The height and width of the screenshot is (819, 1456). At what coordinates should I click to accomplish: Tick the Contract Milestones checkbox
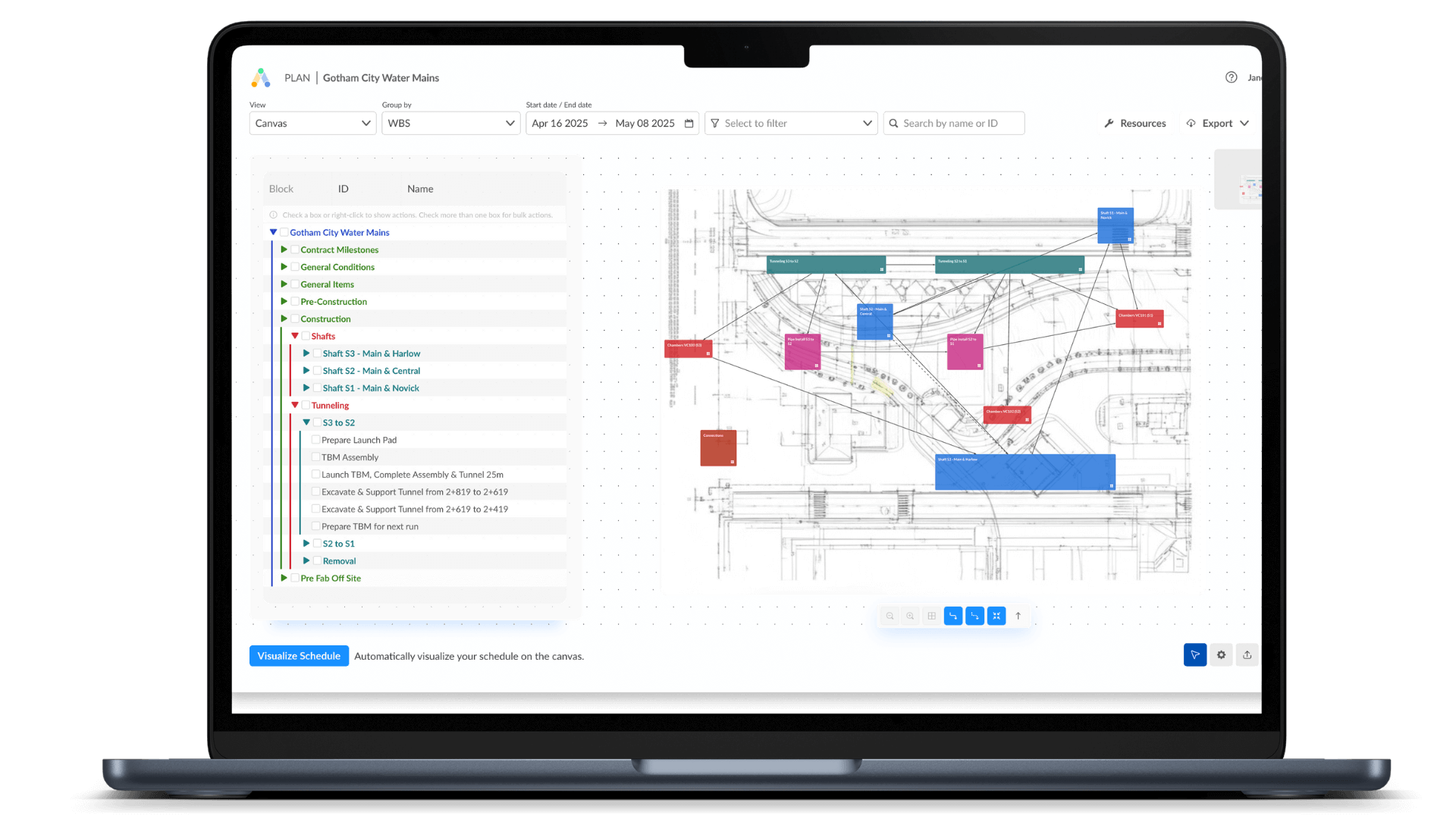point(295,249)
